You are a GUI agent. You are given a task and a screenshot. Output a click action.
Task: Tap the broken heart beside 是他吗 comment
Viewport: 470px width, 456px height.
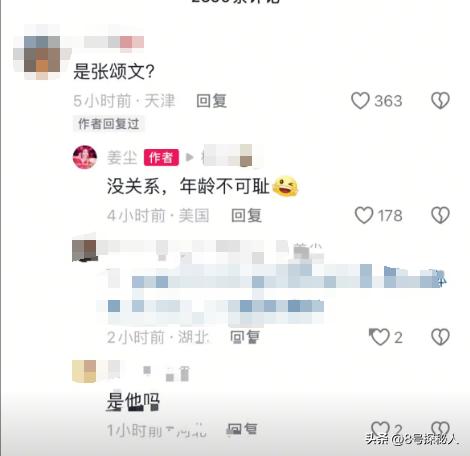(440, 429)
